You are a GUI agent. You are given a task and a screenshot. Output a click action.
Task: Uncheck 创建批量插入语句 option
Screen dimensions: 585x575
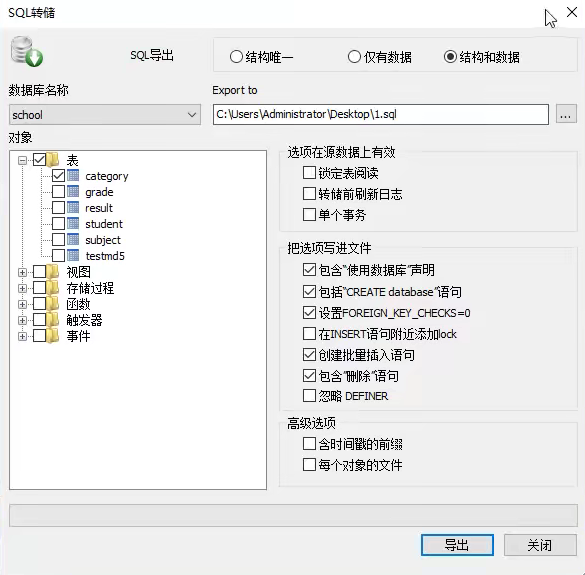point(309,354)
